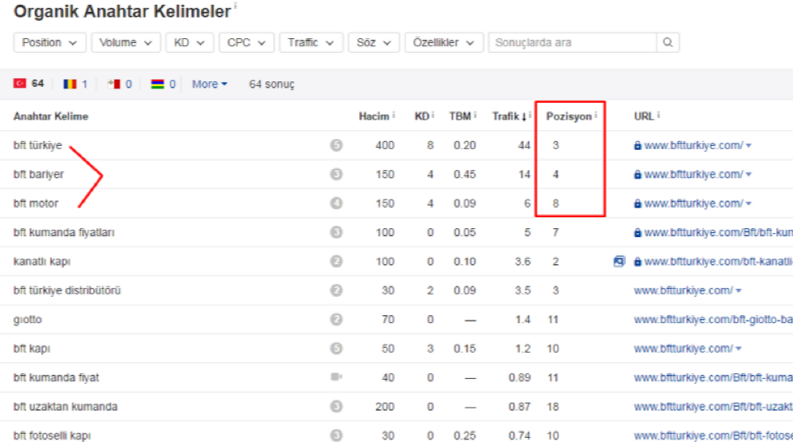Focus the Sonuçlarda ara search field
The image size is (793, 446).
pos(572,42)
